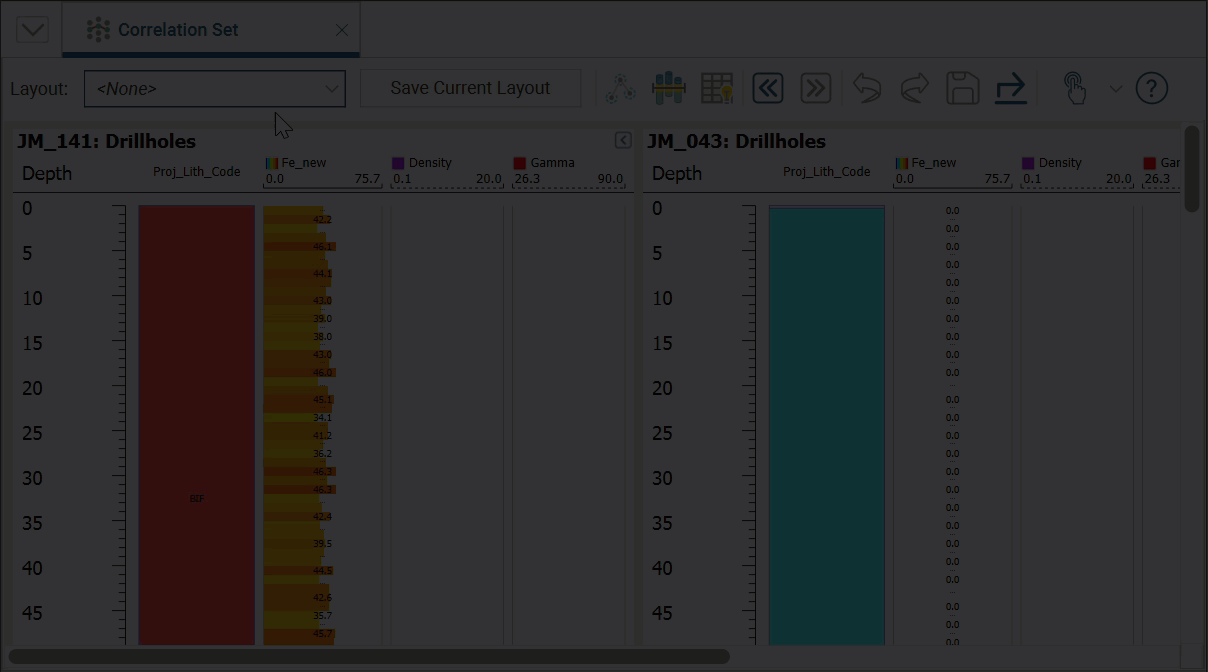1208x672 pixels.
Task: Open the Help question mark icon
Action: 1151,88
